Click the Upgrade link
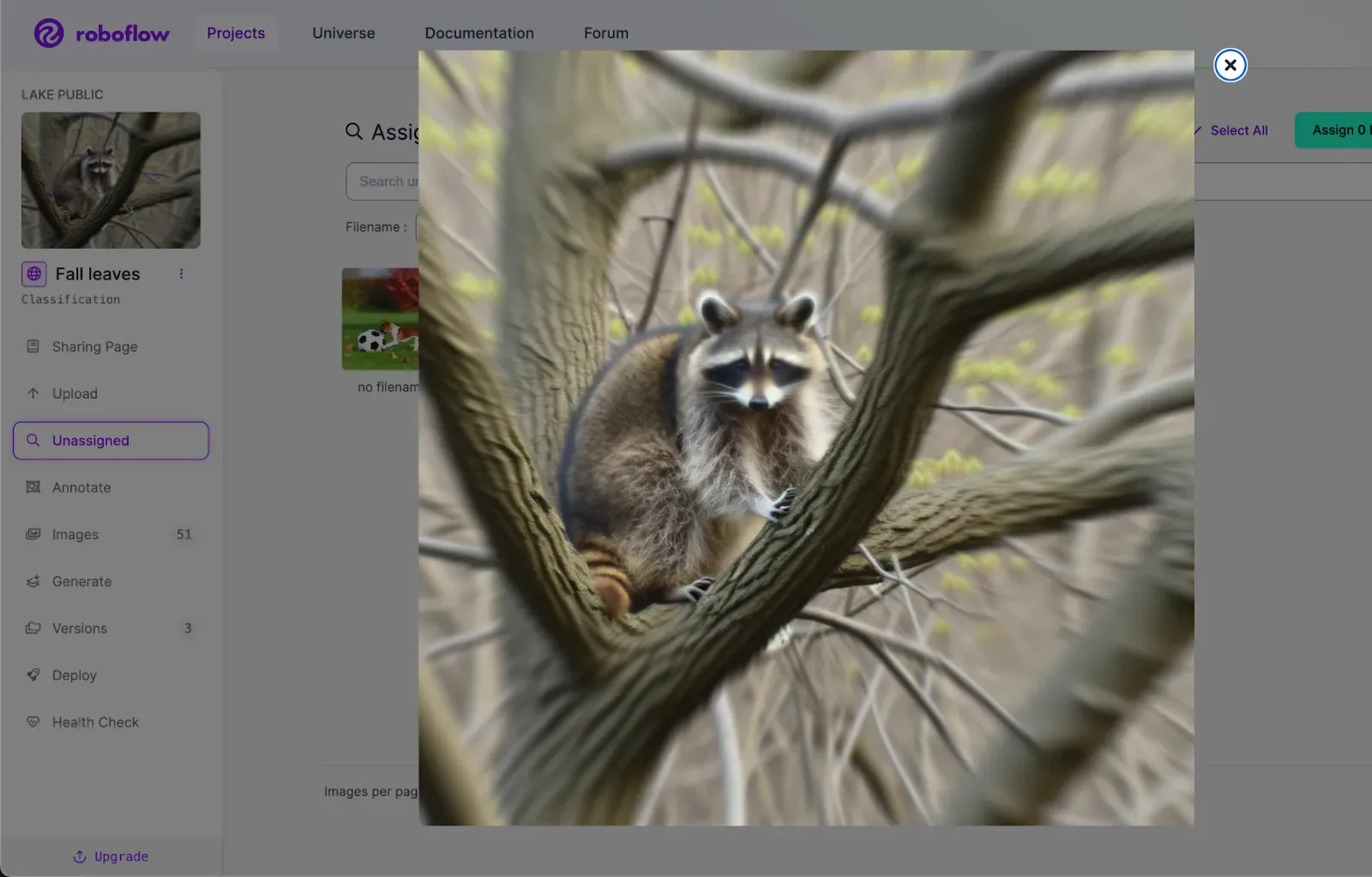Screen dimensions: 1372x877 pos(111,856)
